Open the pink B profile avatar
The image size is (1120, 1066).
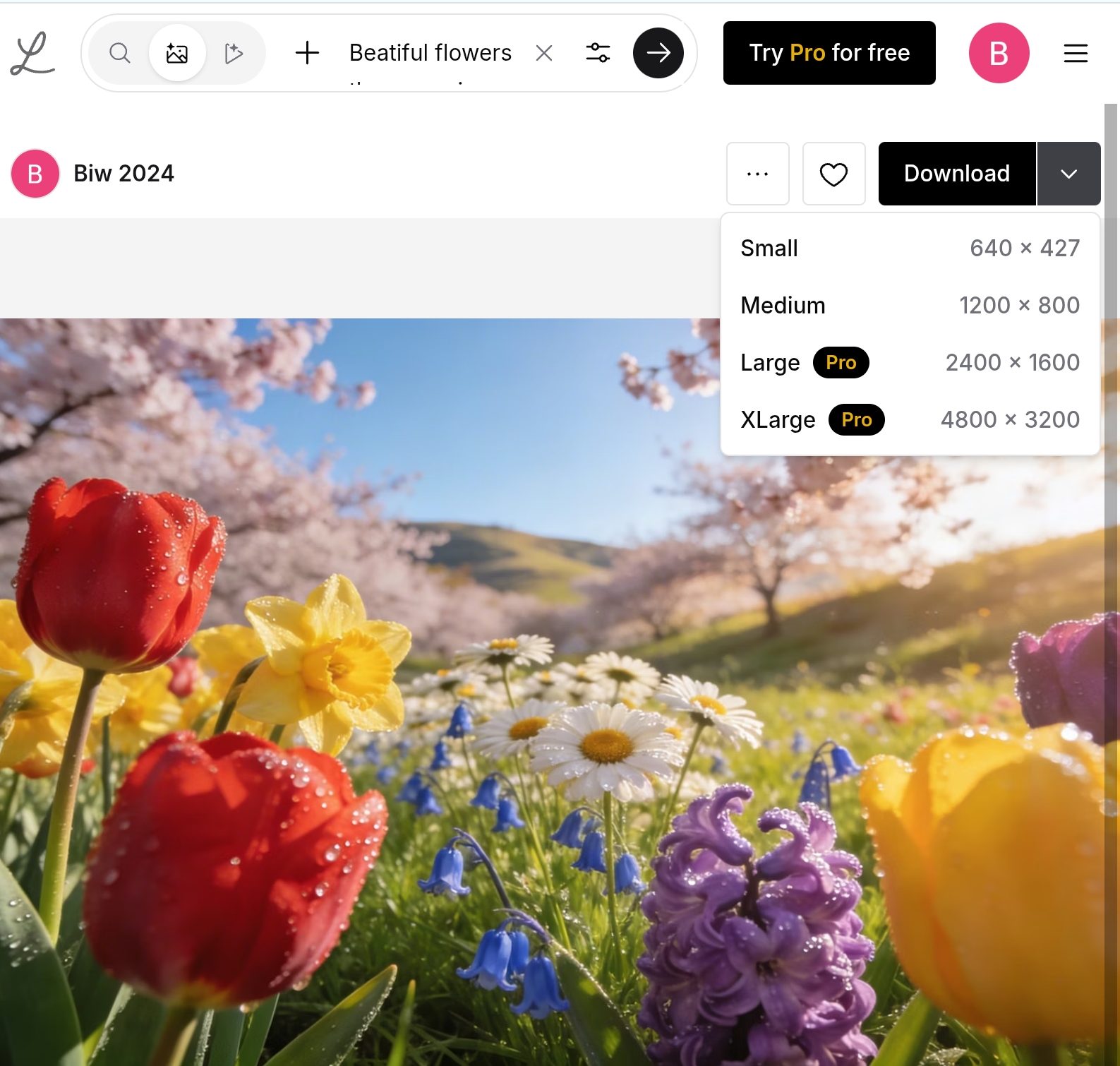click(998, 53)
